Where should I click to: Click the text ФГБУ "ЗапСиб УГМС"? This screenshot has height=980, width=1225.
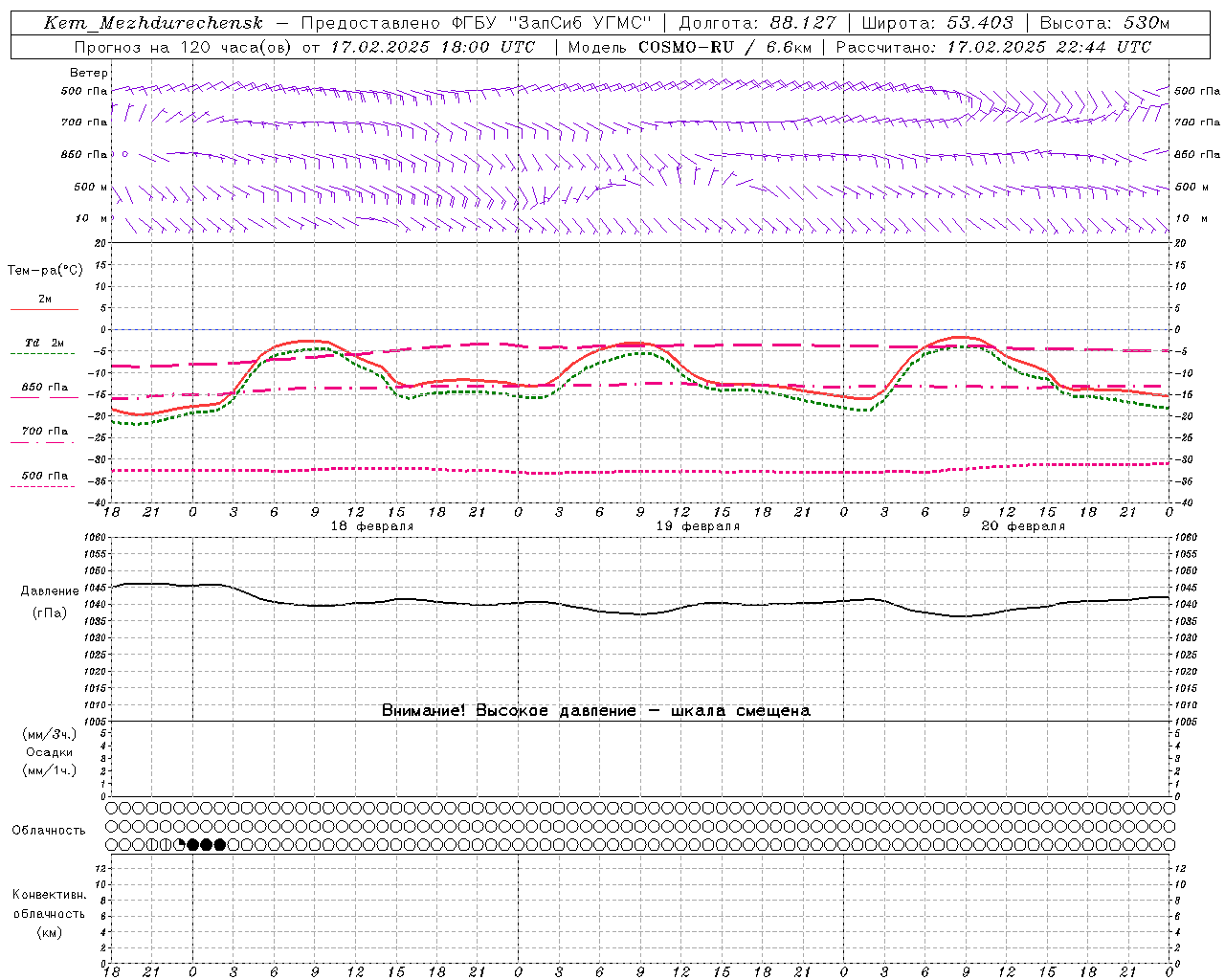tap(550, 23)
